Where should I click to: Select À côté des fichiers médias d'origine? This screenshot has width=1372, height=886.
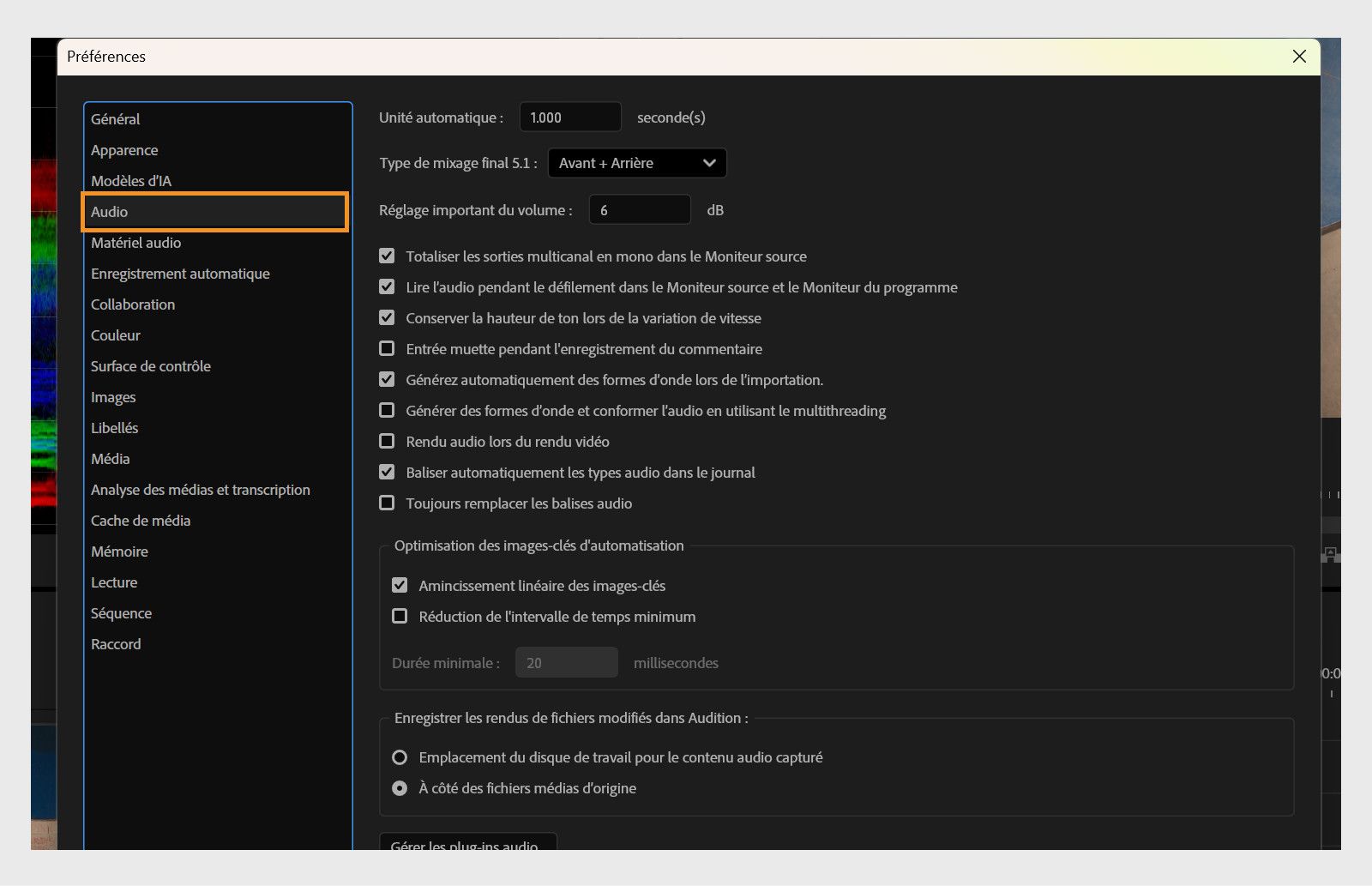click(400, 788)
